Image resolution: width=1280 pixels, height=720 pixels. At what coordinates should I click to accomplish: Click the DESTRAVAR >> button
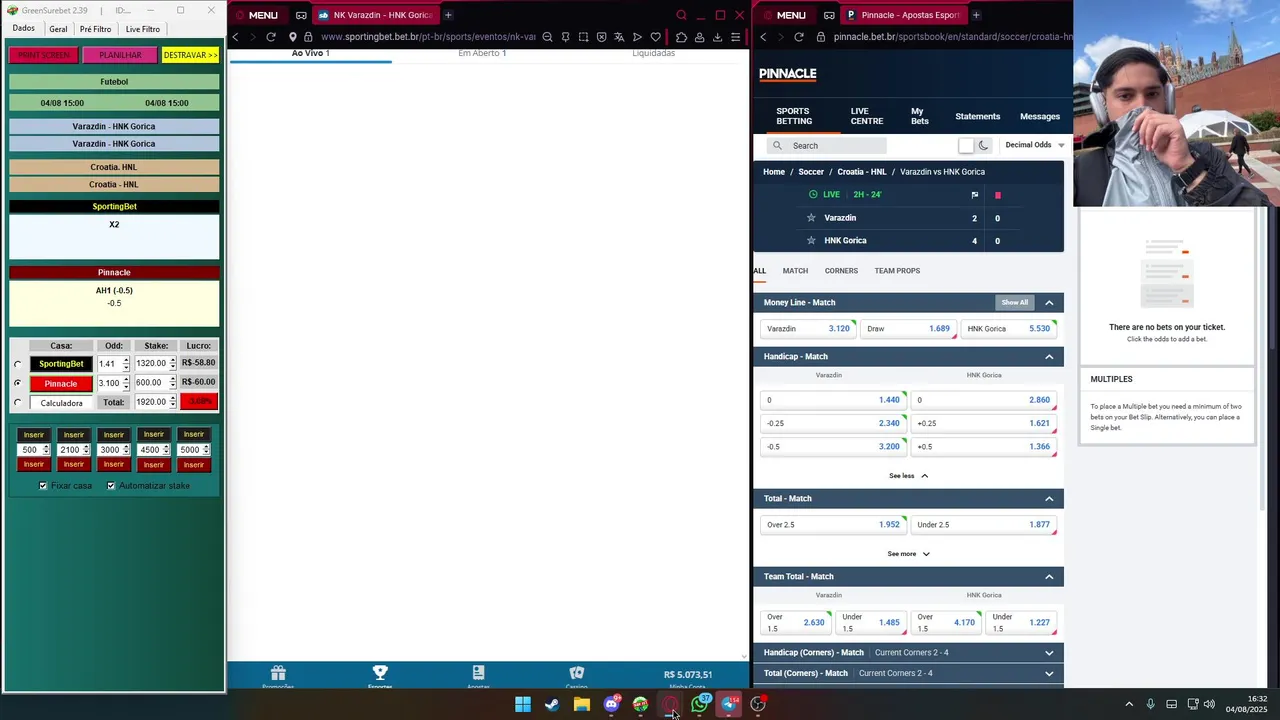(x=190, y=55)
